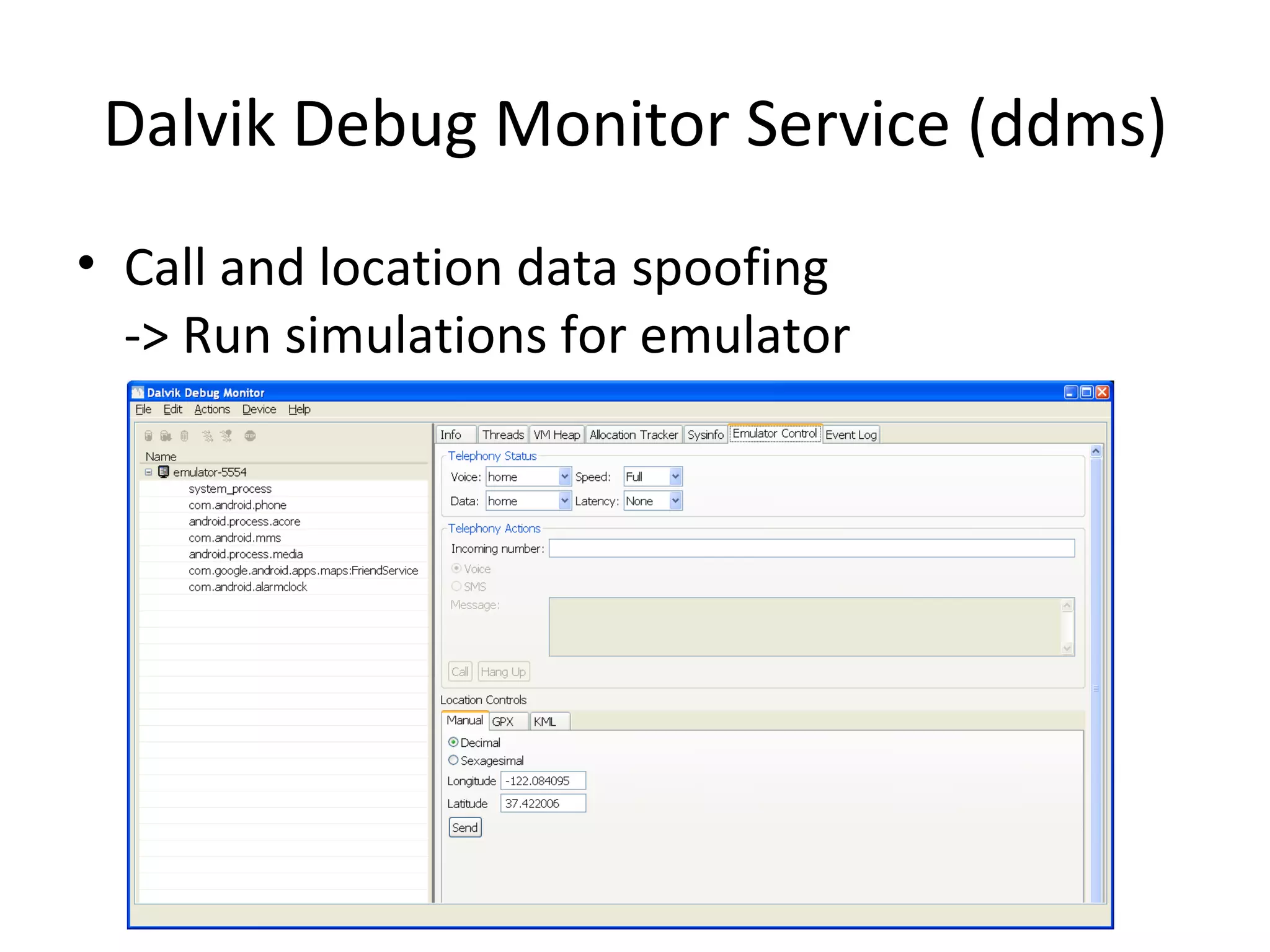Viewport: 1270px width, 952px height.
Task: Click the Message box scroll up arrow
Action: (1067, 606)
